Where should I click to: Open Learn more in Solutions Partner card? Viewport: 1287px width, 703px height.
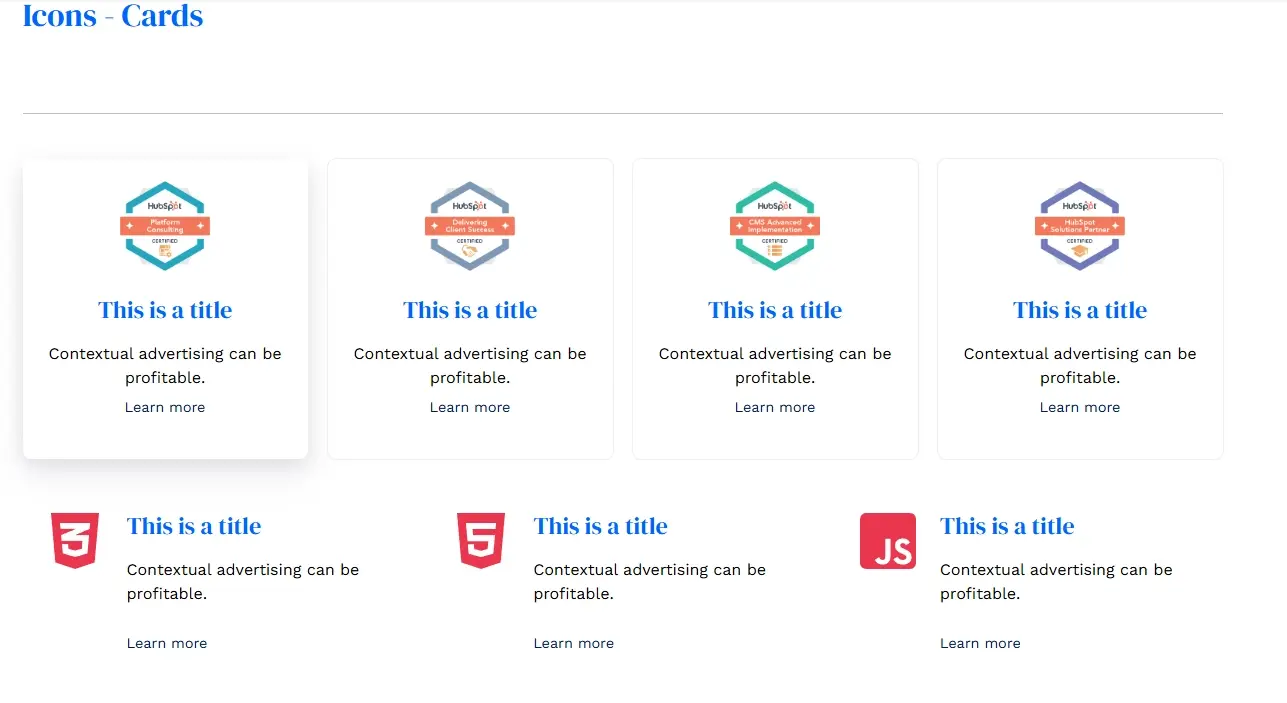[x=1080, y=407]
